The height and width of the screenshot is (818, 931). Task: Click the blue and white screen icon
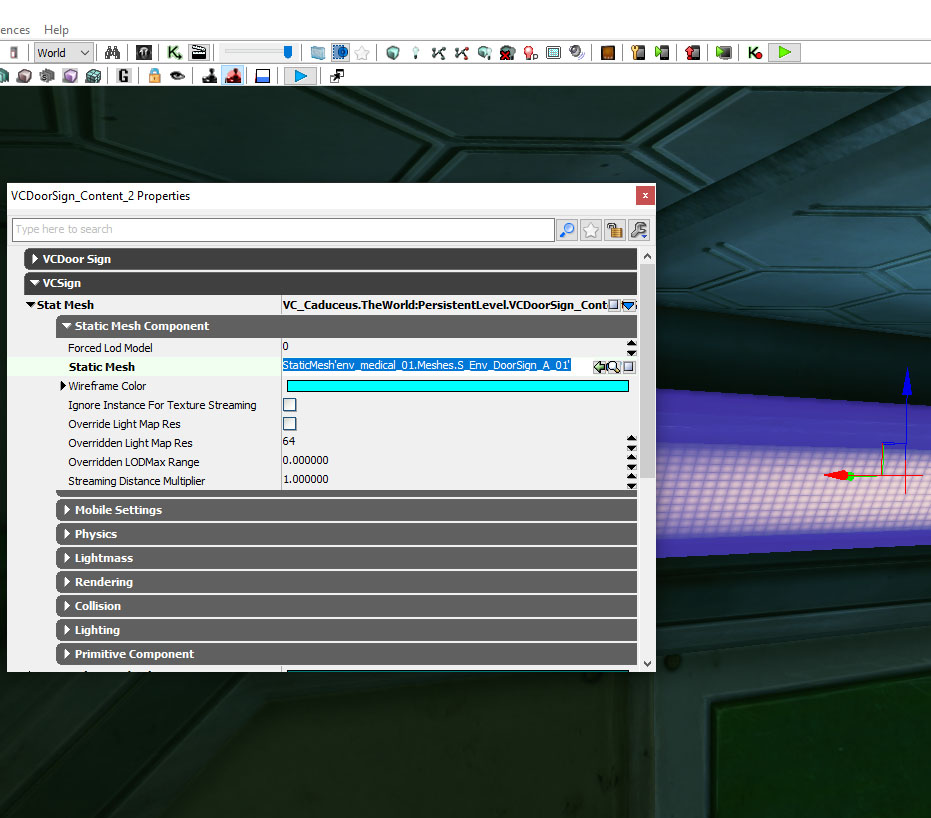pos(262,76)
